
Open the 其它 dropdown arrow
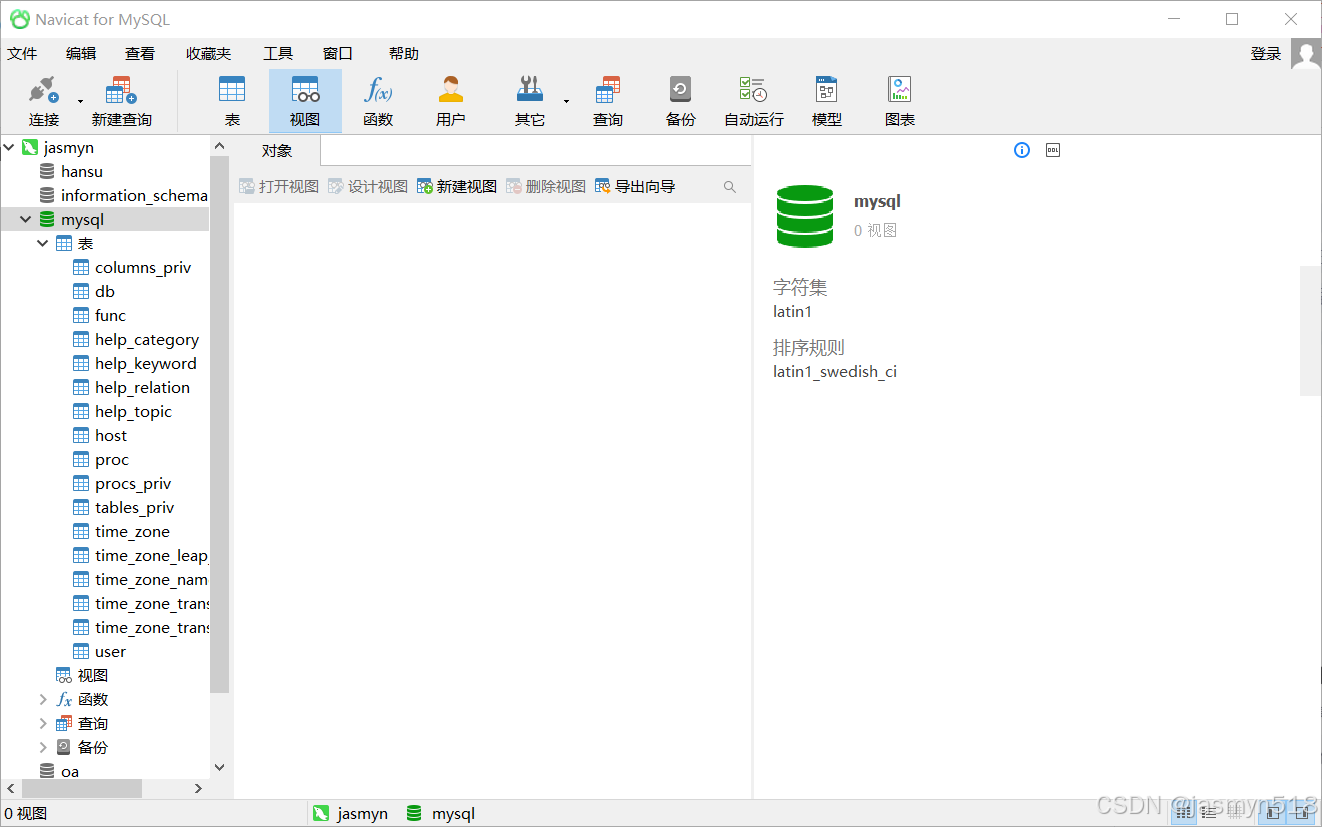[566, 101]
